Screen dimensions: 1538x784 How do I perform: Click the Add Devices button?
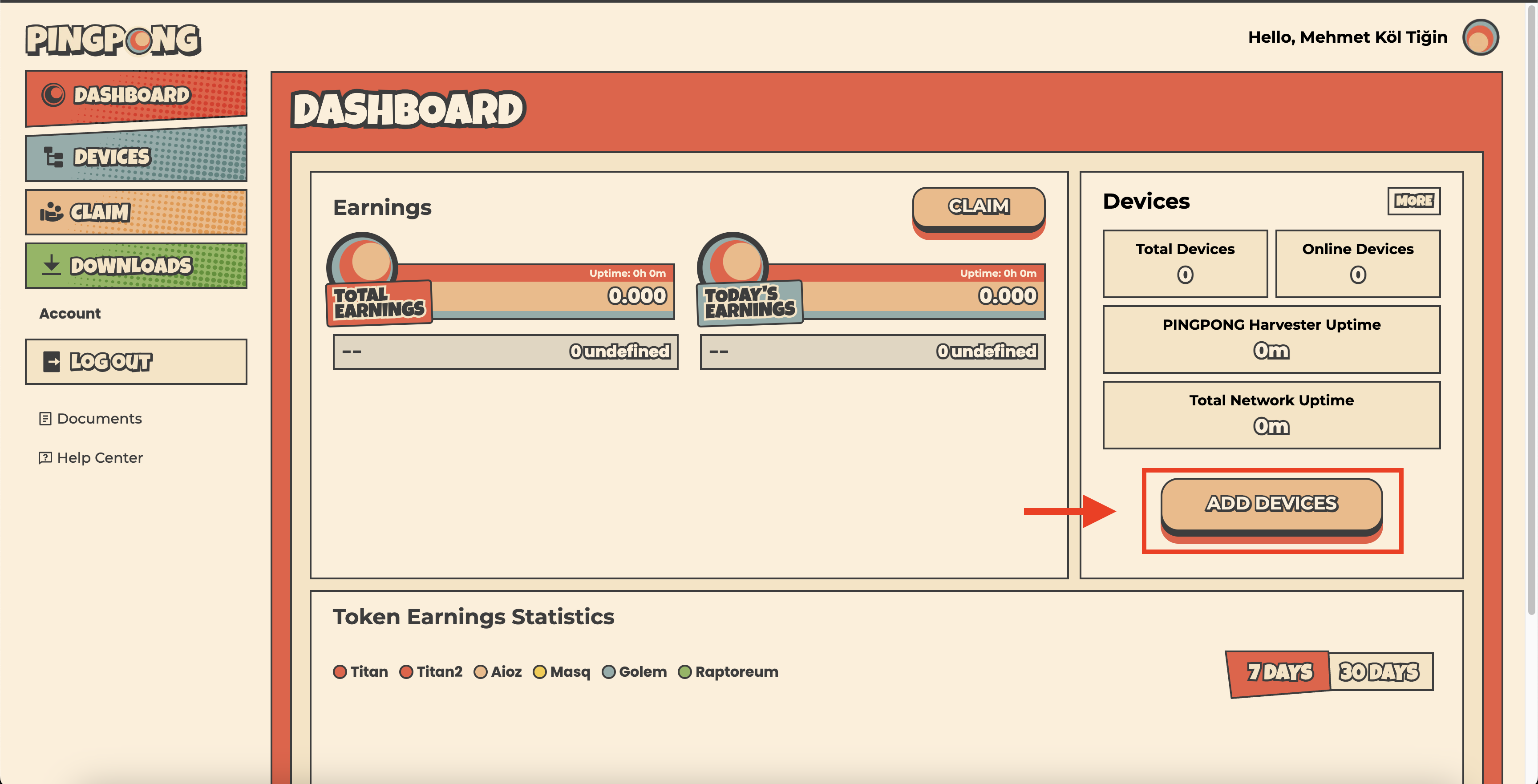pos(1272,509)
